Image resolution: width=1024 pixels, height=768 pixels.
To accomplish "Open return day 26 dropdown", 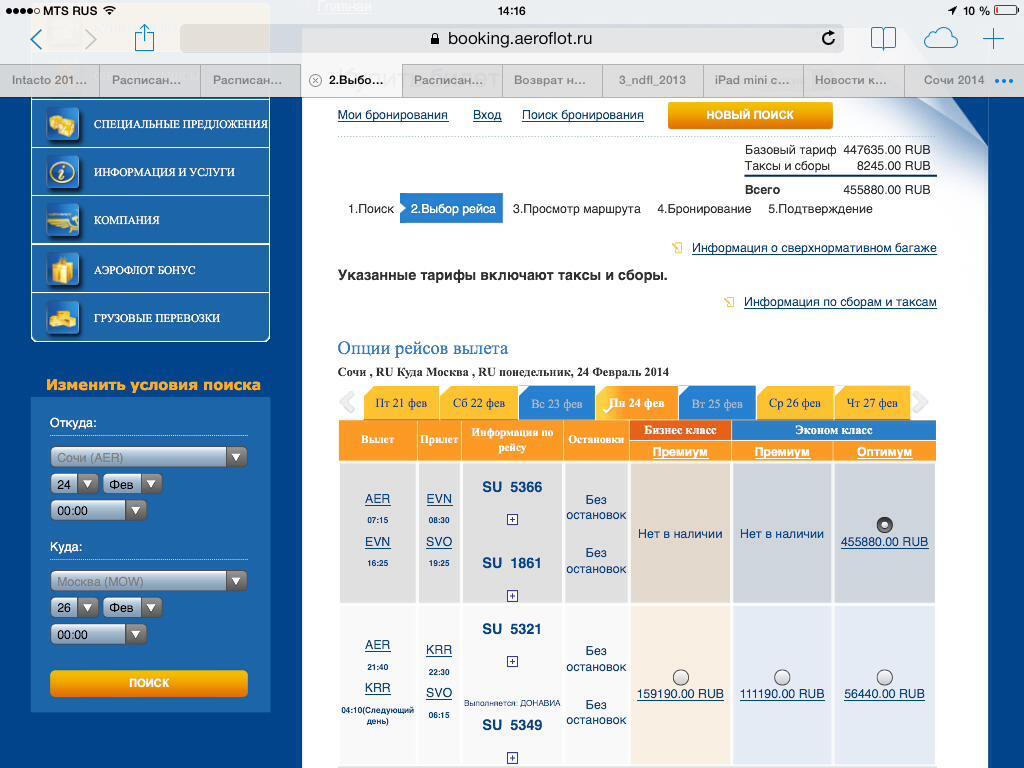I will click(x=74, y=608).
